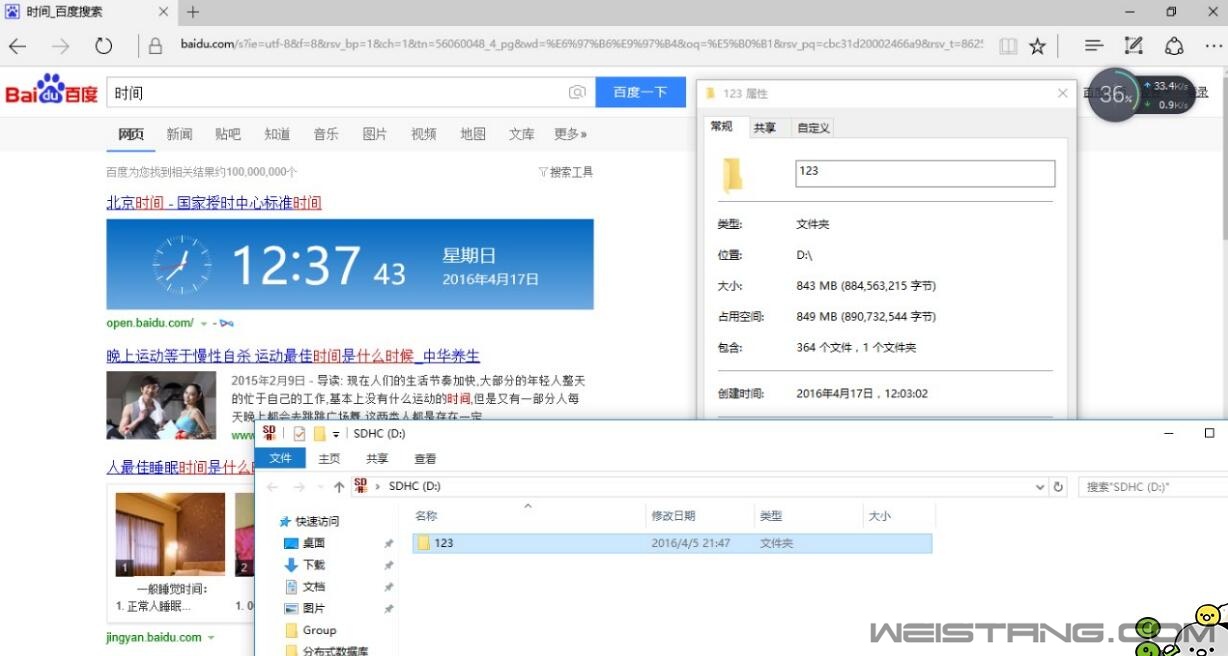Open 共享 ribbon tab in Explorer

tap(377, 459)
